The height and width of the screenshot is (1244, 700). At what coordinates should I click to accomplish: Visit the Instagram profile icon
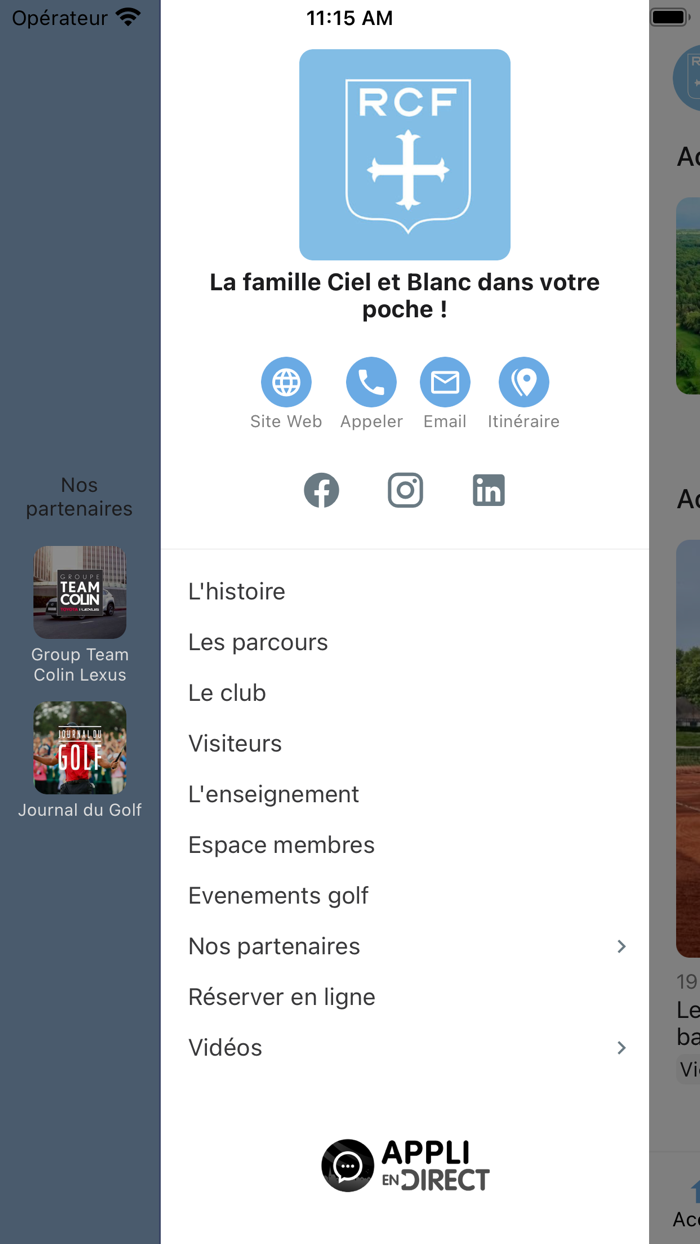405,490
